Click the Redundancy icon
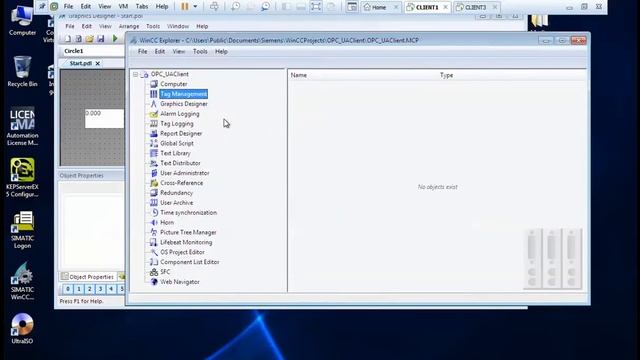The height and width of the screenshot is (360, 640). click(154, 193)
